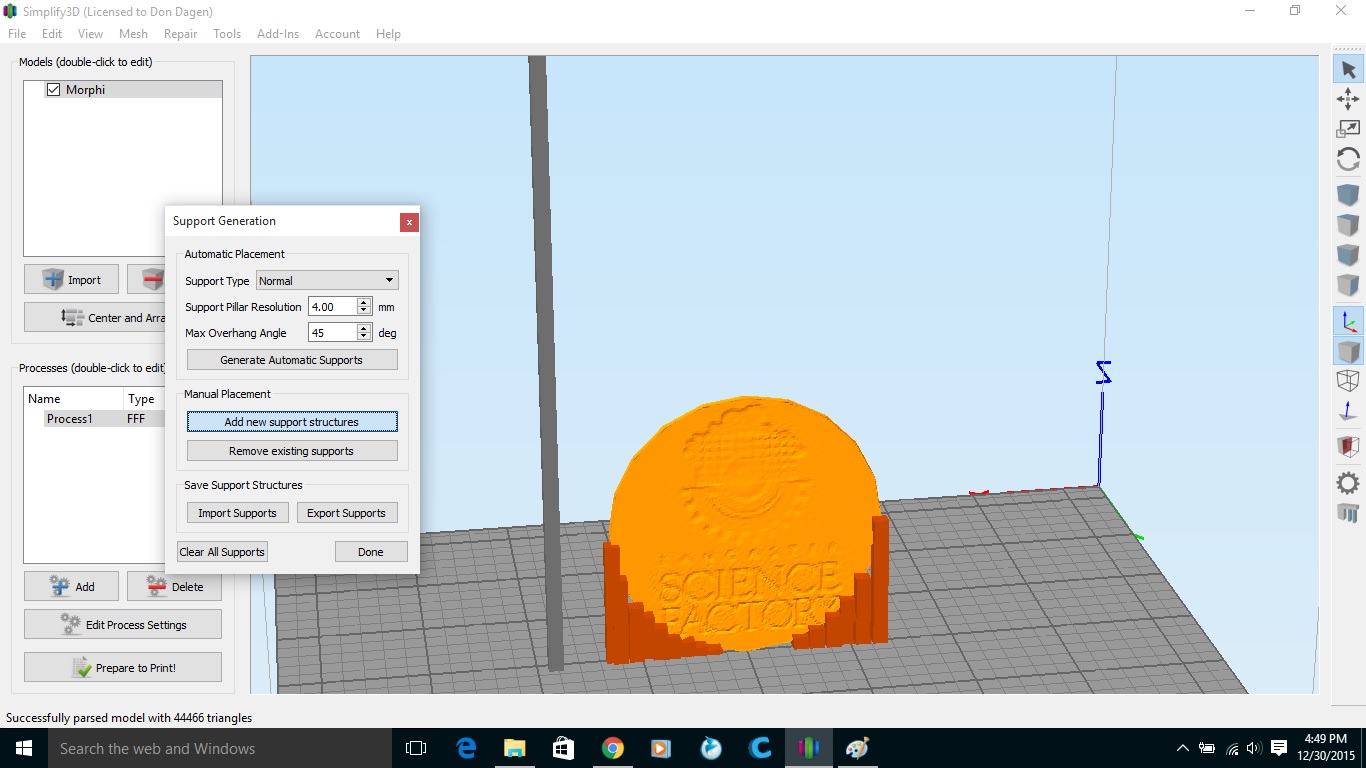The height and width of the screenshot is (768, 1366).
Task: Click the FFF type cell
Action: coord(137,419)
